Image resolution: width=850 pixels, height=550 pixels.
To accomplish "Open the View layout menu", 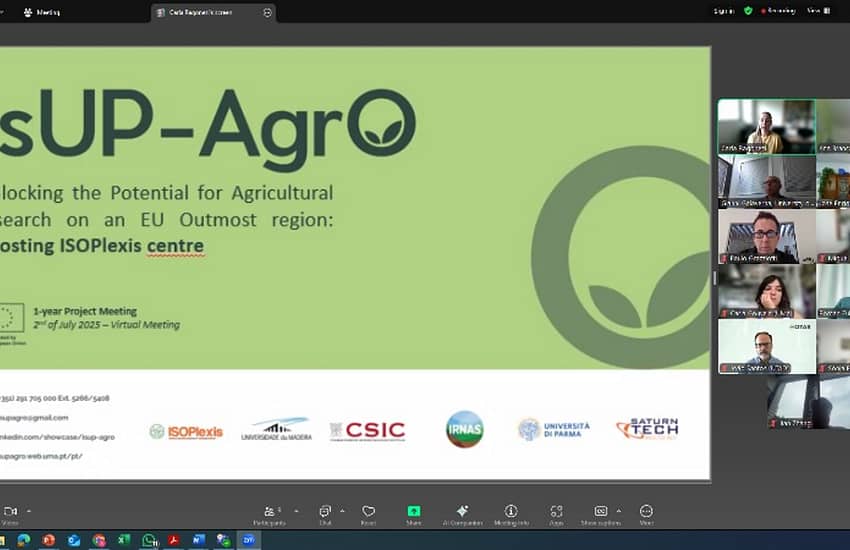I will pyautogui.click(x=819, y=11).
